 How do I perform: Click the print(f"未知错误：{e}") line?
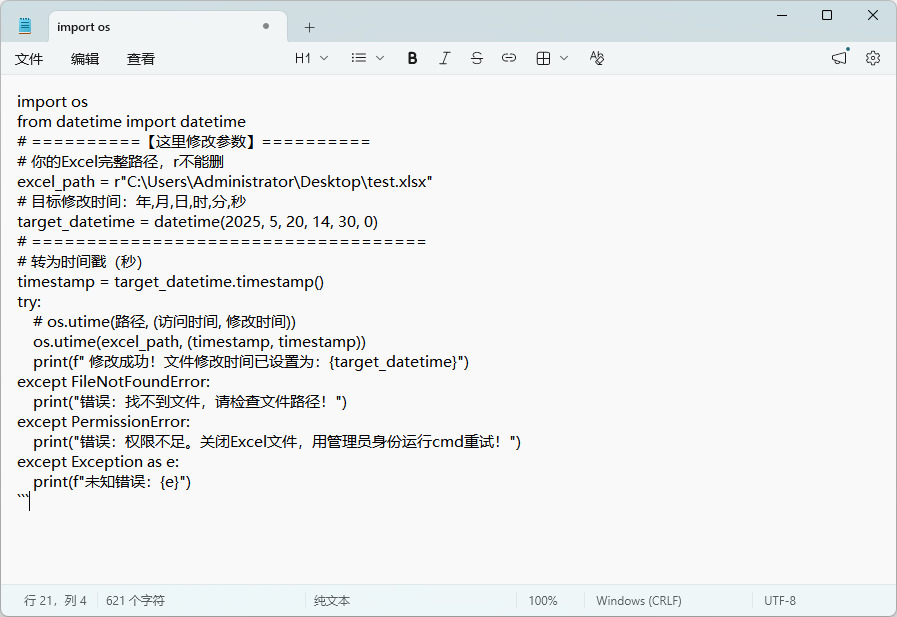point(112,482)
